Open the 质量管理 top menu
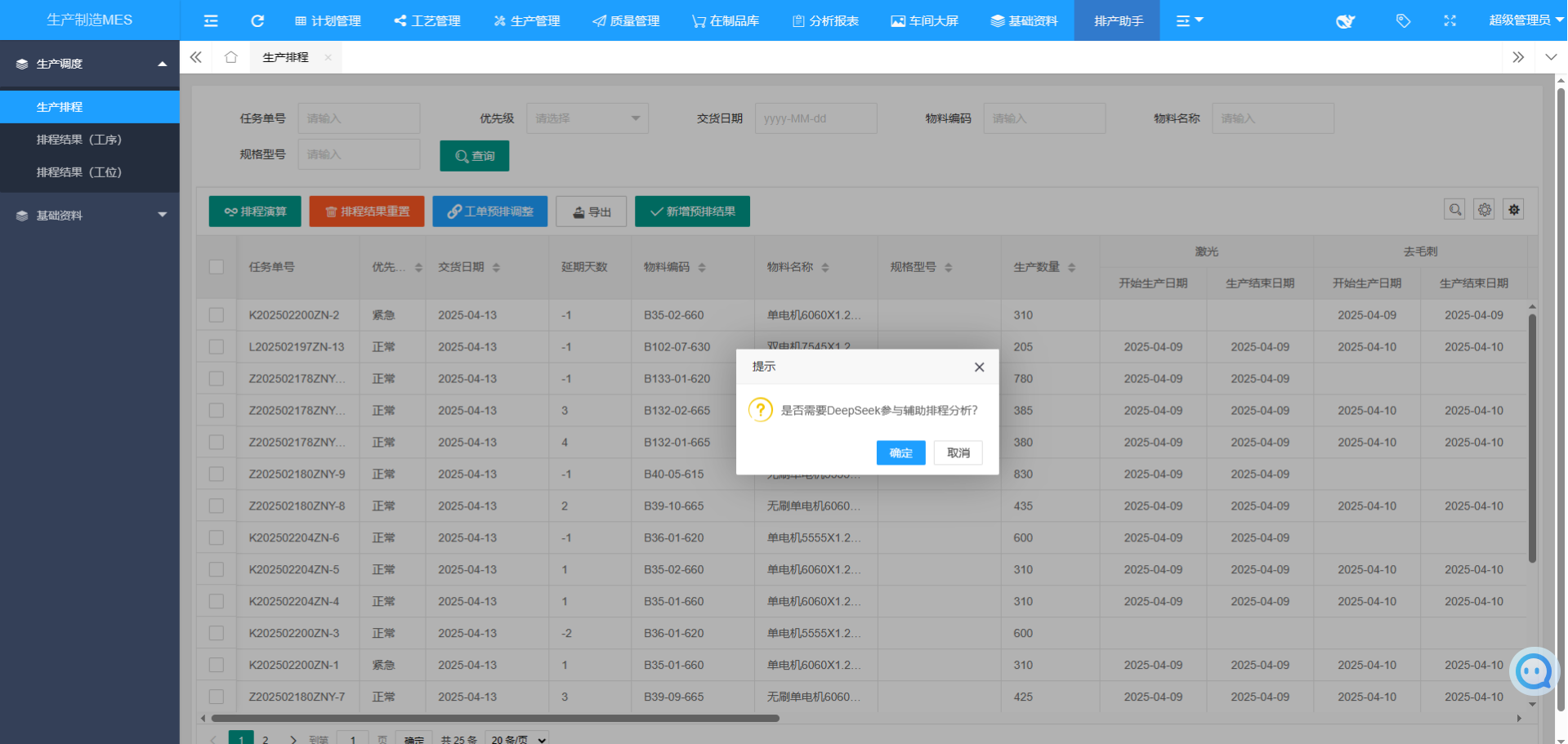The height and width of the screenshot is (744, 1568). [x=626, y=20]
